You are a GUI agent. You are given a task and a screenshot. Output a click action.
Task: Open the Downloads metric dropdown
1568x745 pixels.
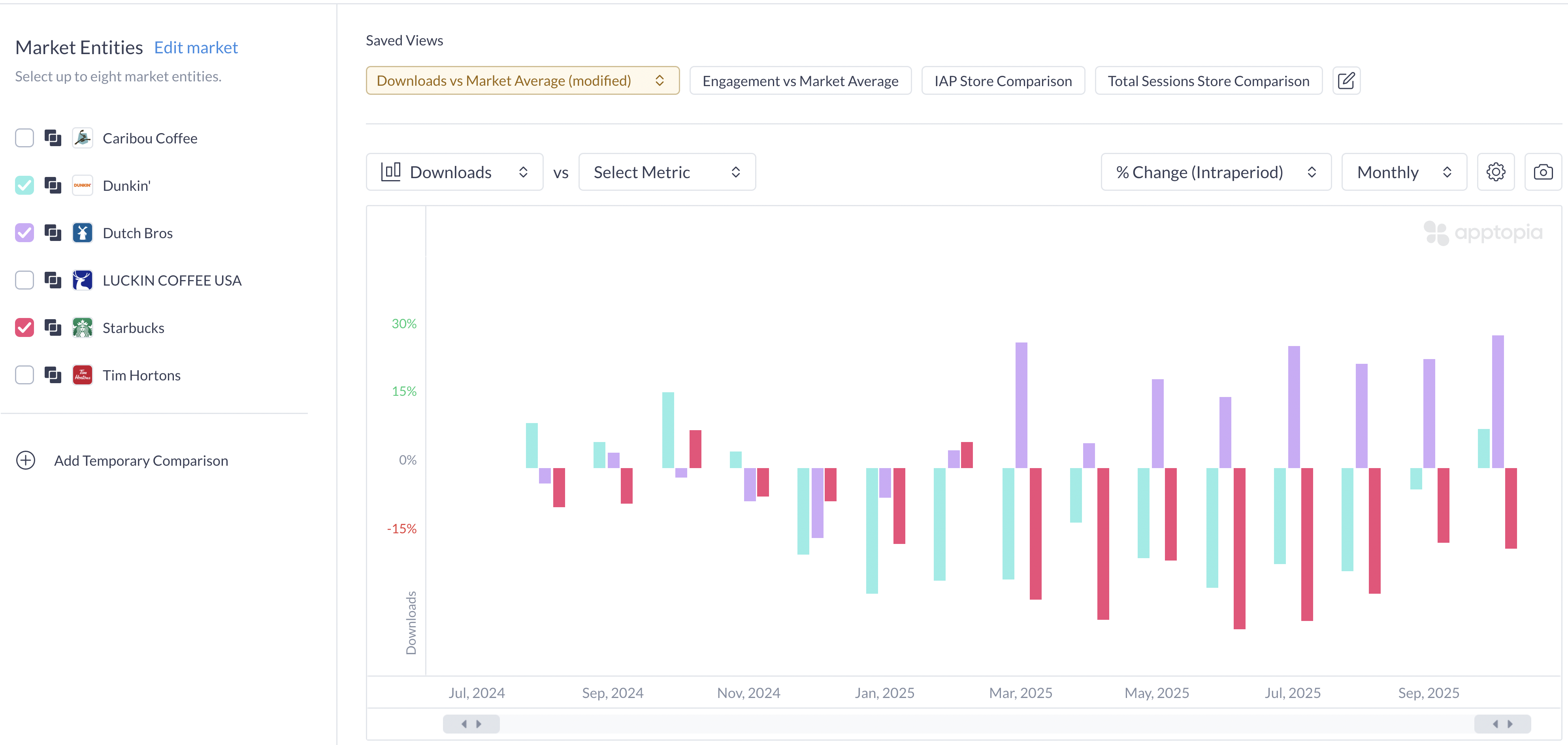[x=454, y=172]
